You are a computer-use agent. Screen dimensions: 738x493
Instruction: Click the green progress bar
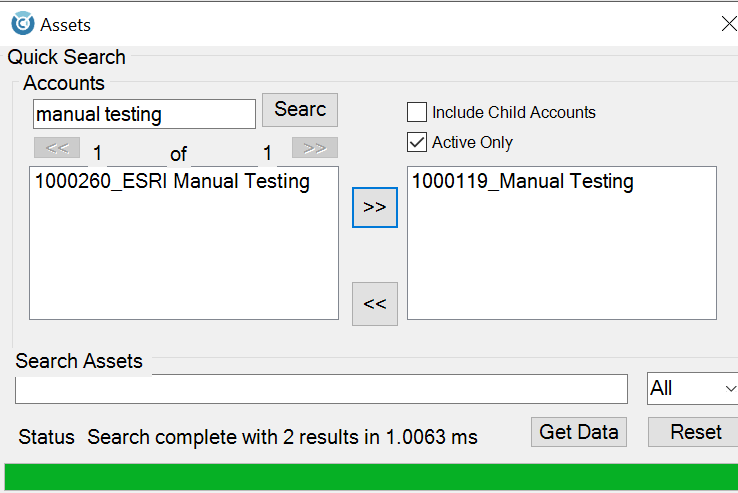click(370, 477)
